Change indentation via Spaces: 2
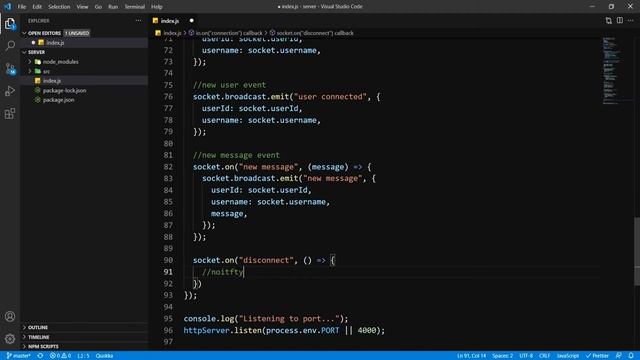Image resolution: width=640 pixels, height=360 pixels. point(502,356)
